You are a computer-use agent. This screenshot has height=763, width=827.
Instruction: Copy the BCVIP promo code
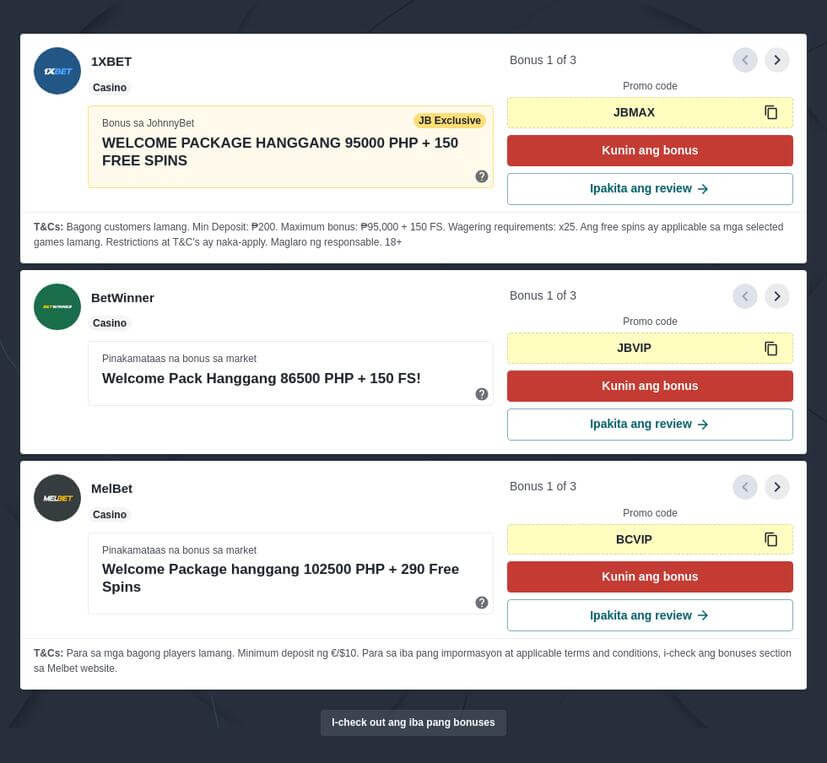coord(771,540)
